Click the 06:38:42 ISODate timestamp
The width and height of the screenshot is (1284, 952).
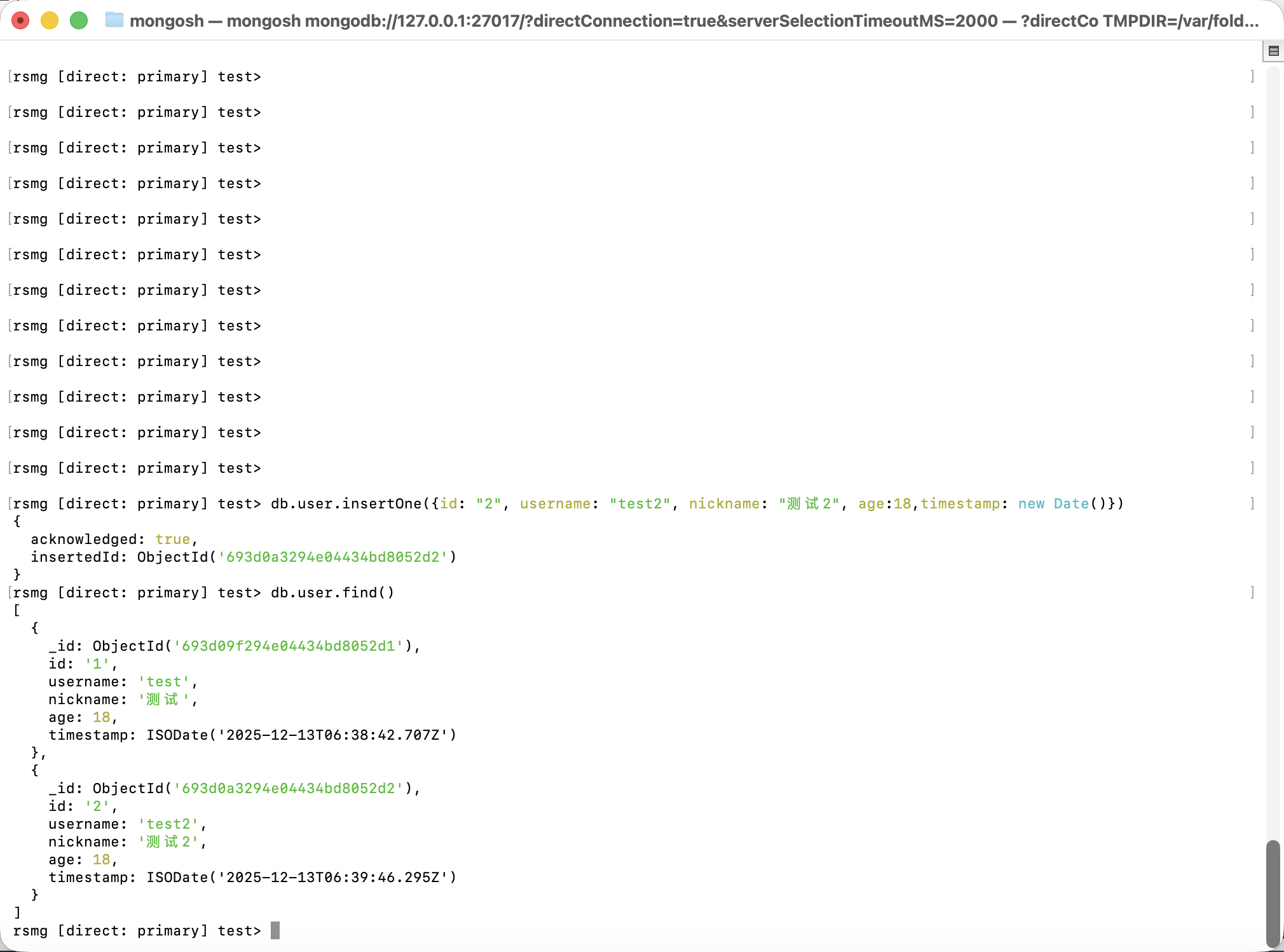(332, 735)
